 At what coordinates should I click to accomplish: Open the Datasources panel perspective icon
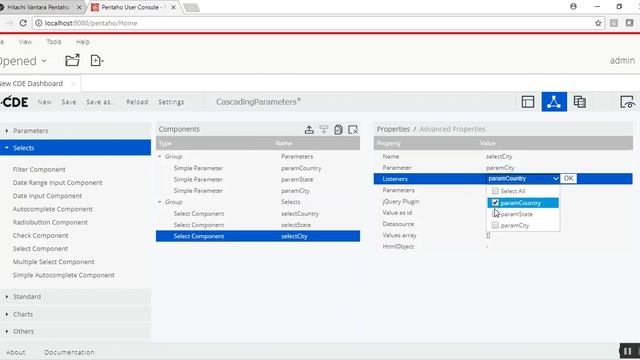point(580,102)
